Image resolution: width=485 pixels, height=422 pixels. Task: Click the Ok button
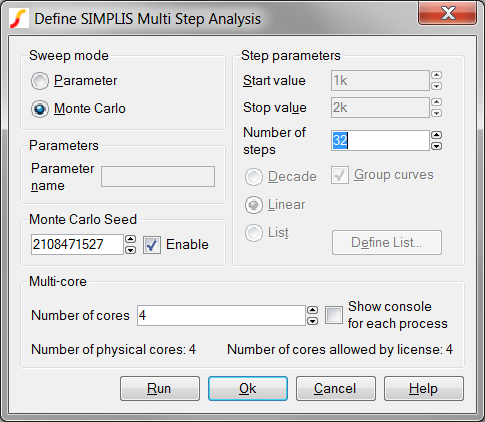(248, 389)
